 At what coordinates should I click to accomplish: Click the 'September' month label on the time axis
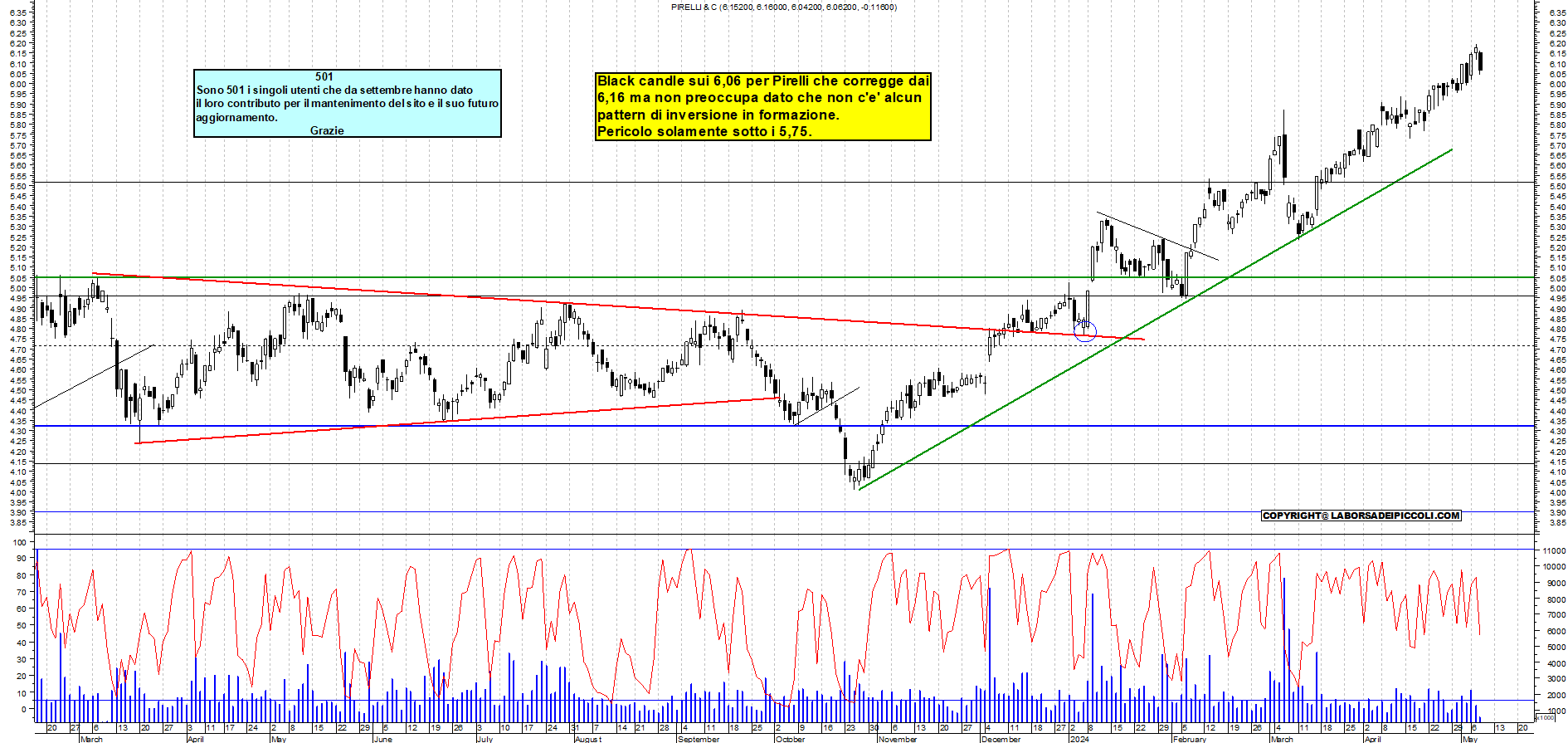pyautogui.click(x=699, y=739)
